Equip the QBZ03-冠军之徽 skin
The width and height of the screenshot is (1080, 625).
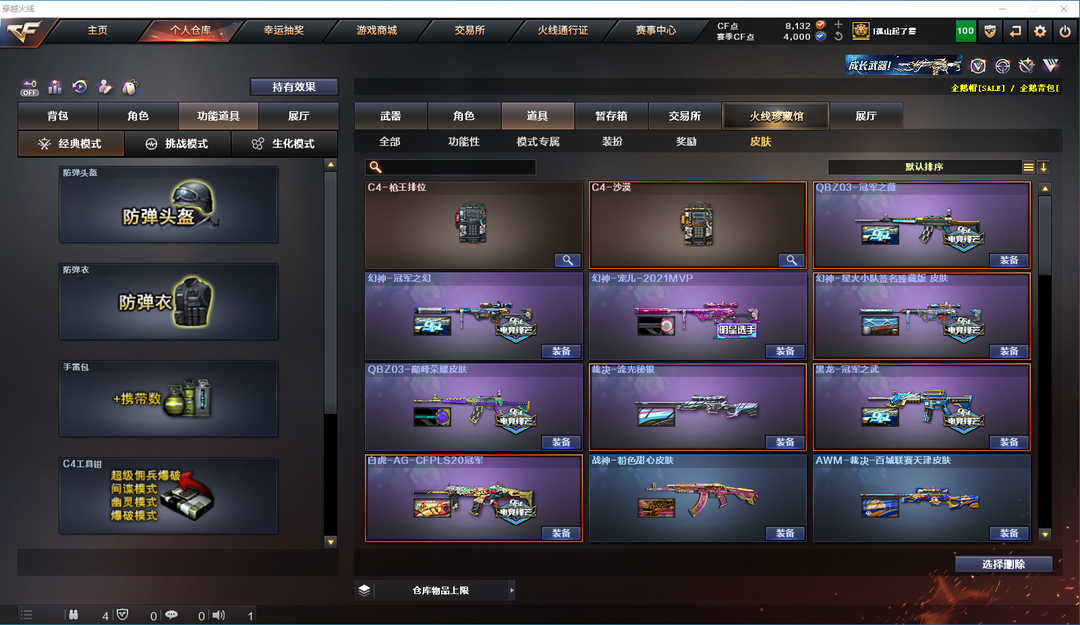click(x=1009, y=260)
